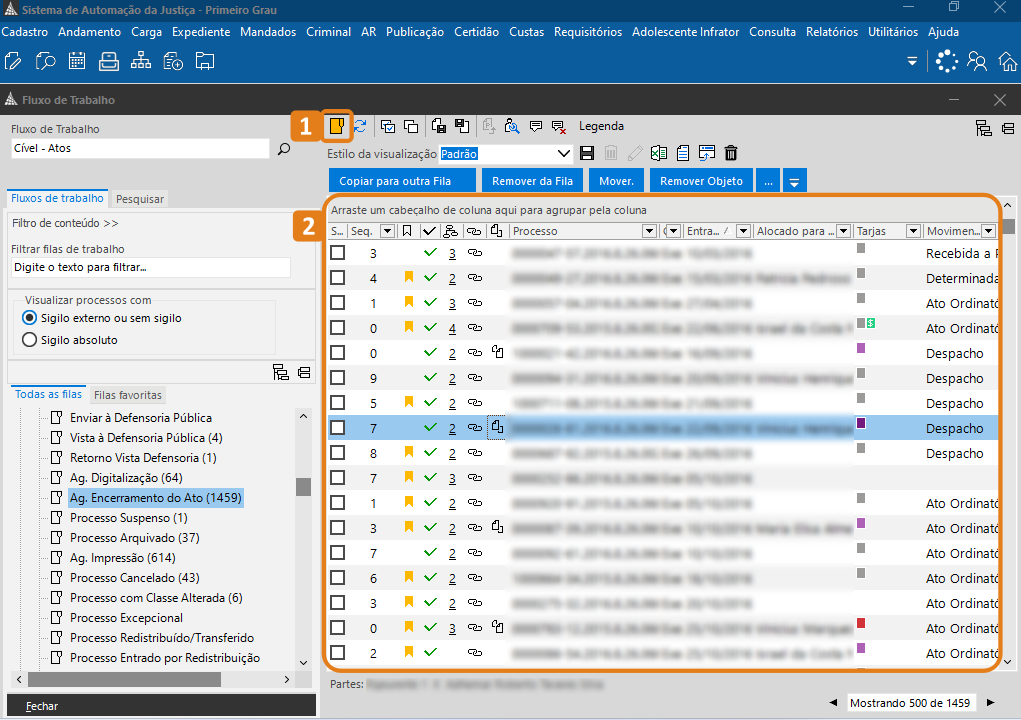Image resolution: width=1021 pixels, height=720 pixels.
Task: Click the overlapping empty windows deselect icon
Action: point(411,126)
